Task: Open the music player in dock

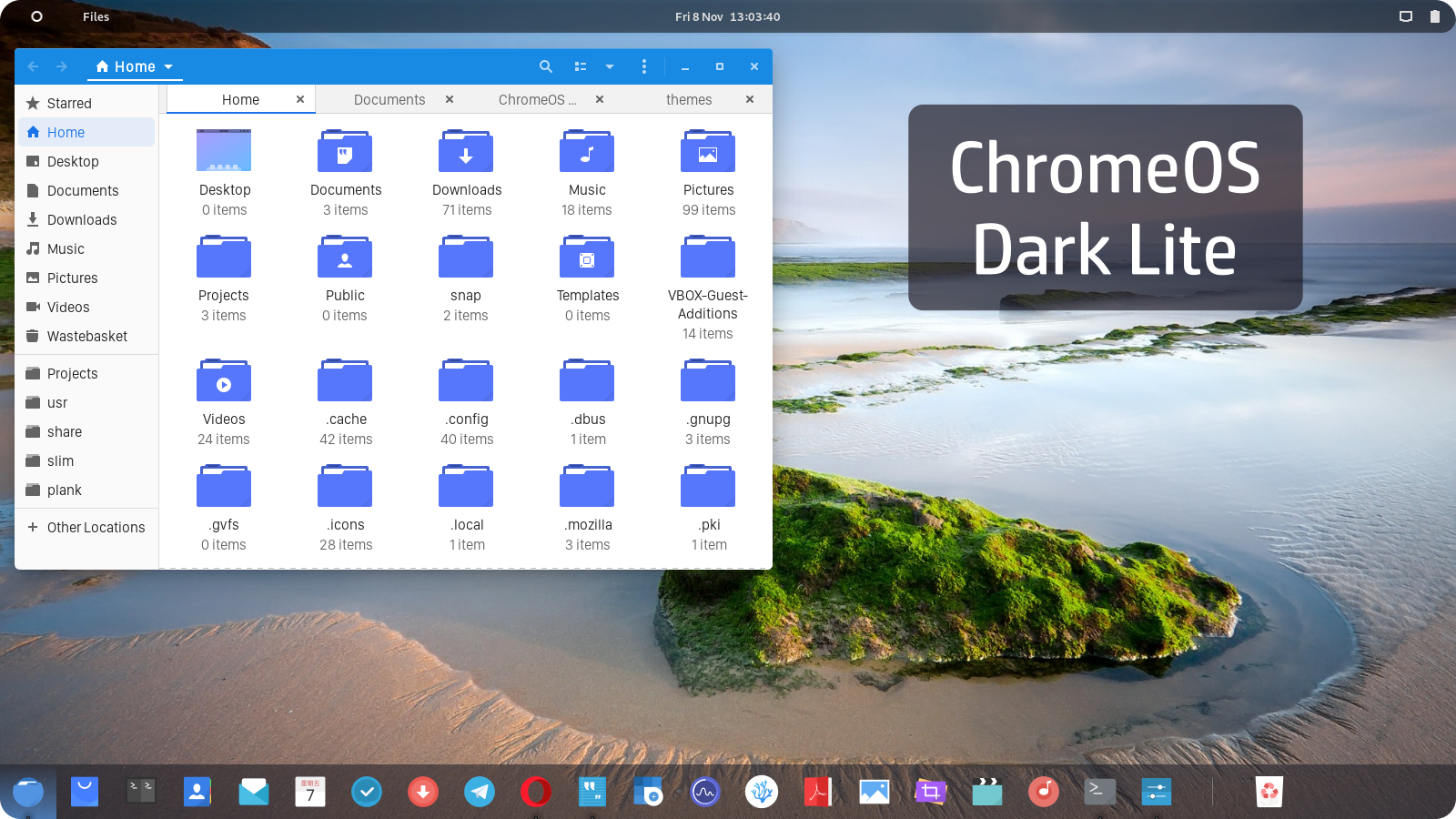Action: pos(1044,792)
